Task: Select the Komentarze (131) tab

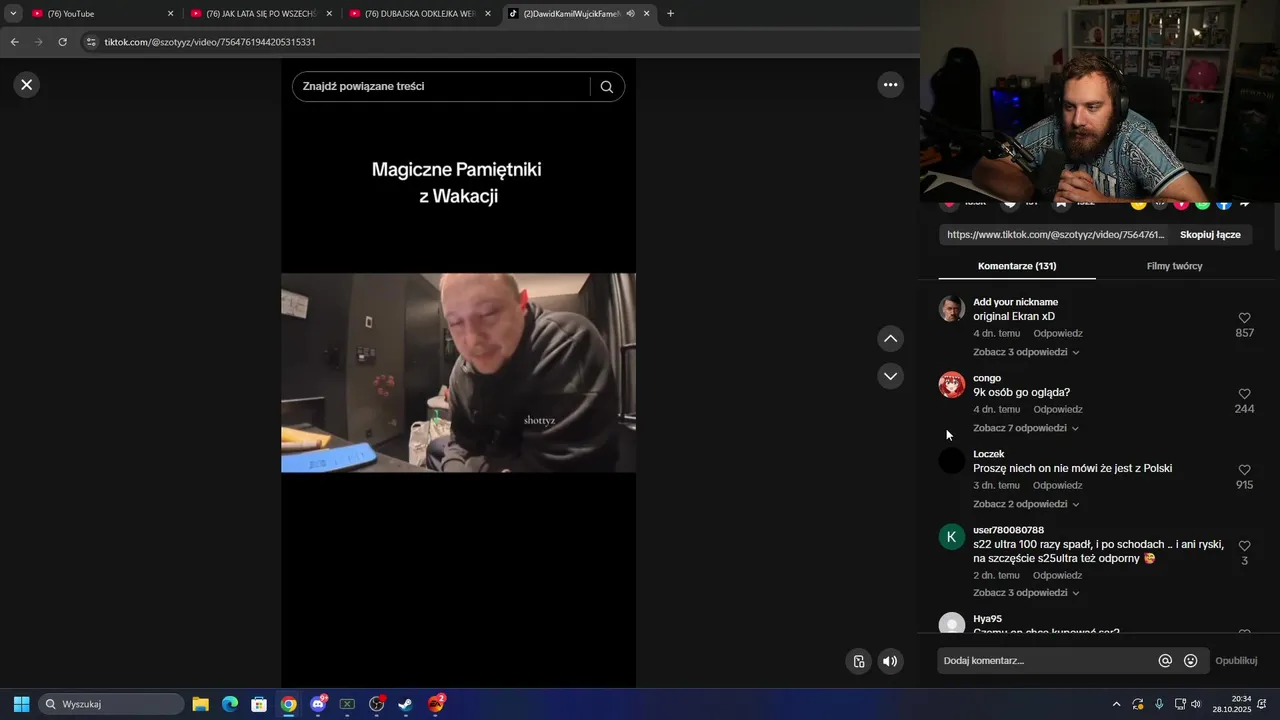Action: click(x=1017, y=266)
